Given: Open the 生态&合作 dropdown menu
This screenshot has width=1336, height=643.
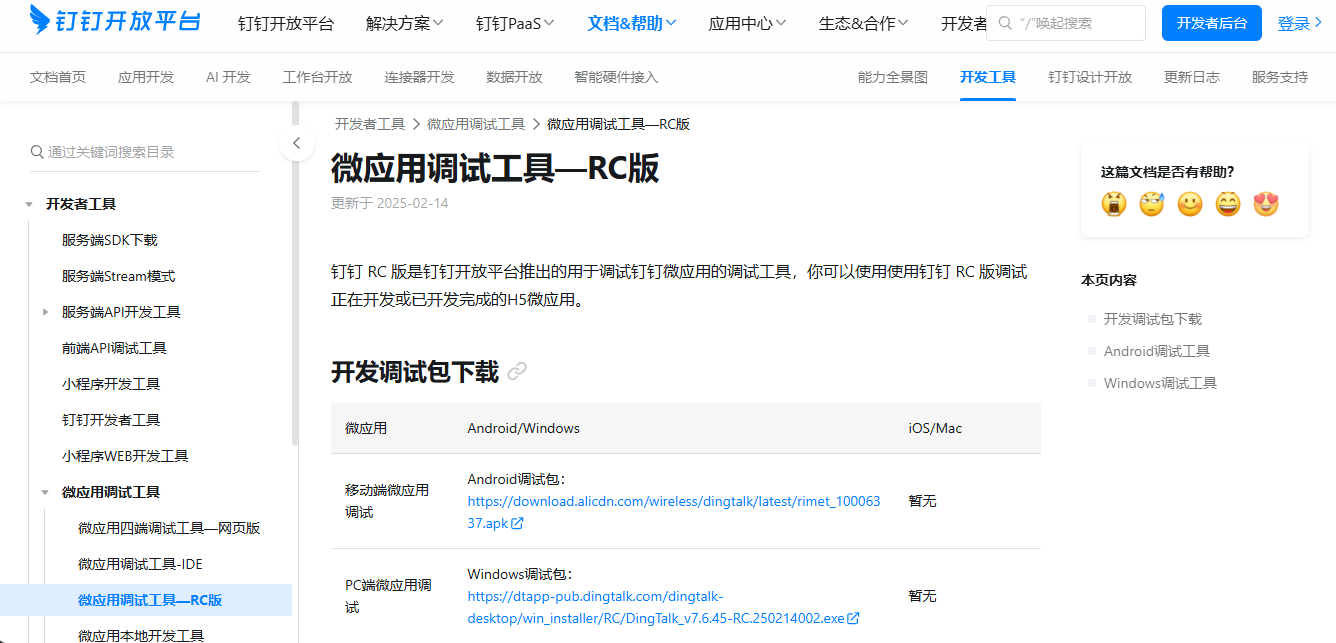Looking at the screenshot, I should pos(864,23).
